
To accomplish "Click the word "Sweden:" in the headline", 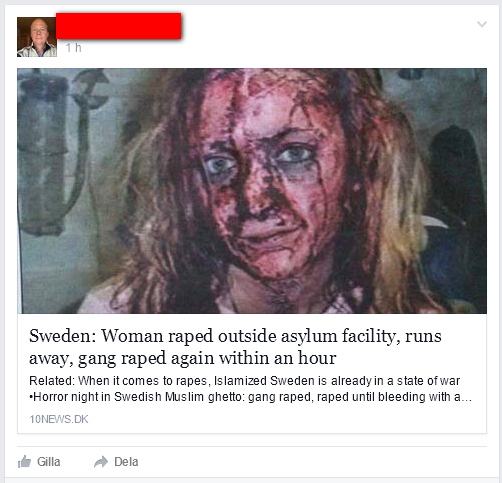I will pyautogui.click(x=62, y=336).
